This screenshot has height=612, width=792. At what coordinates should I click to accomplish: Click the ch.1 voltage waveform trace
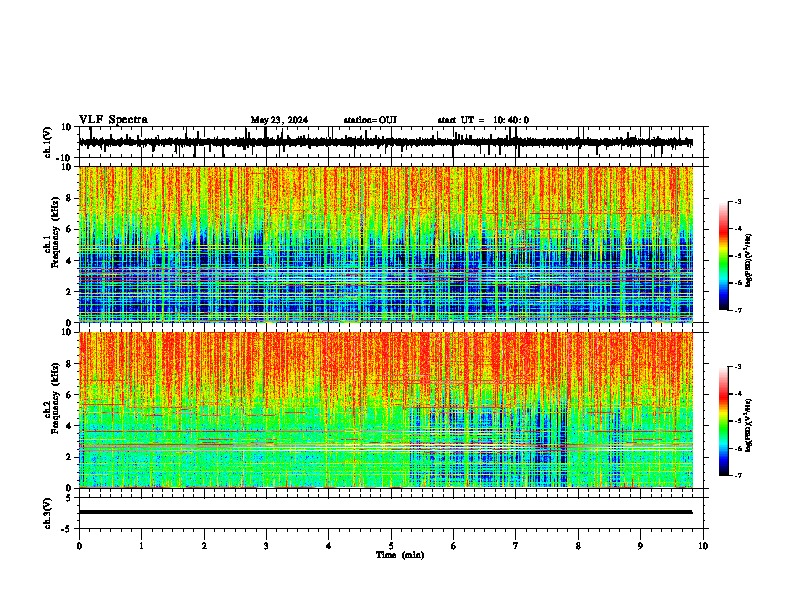[x=385, y=142]
